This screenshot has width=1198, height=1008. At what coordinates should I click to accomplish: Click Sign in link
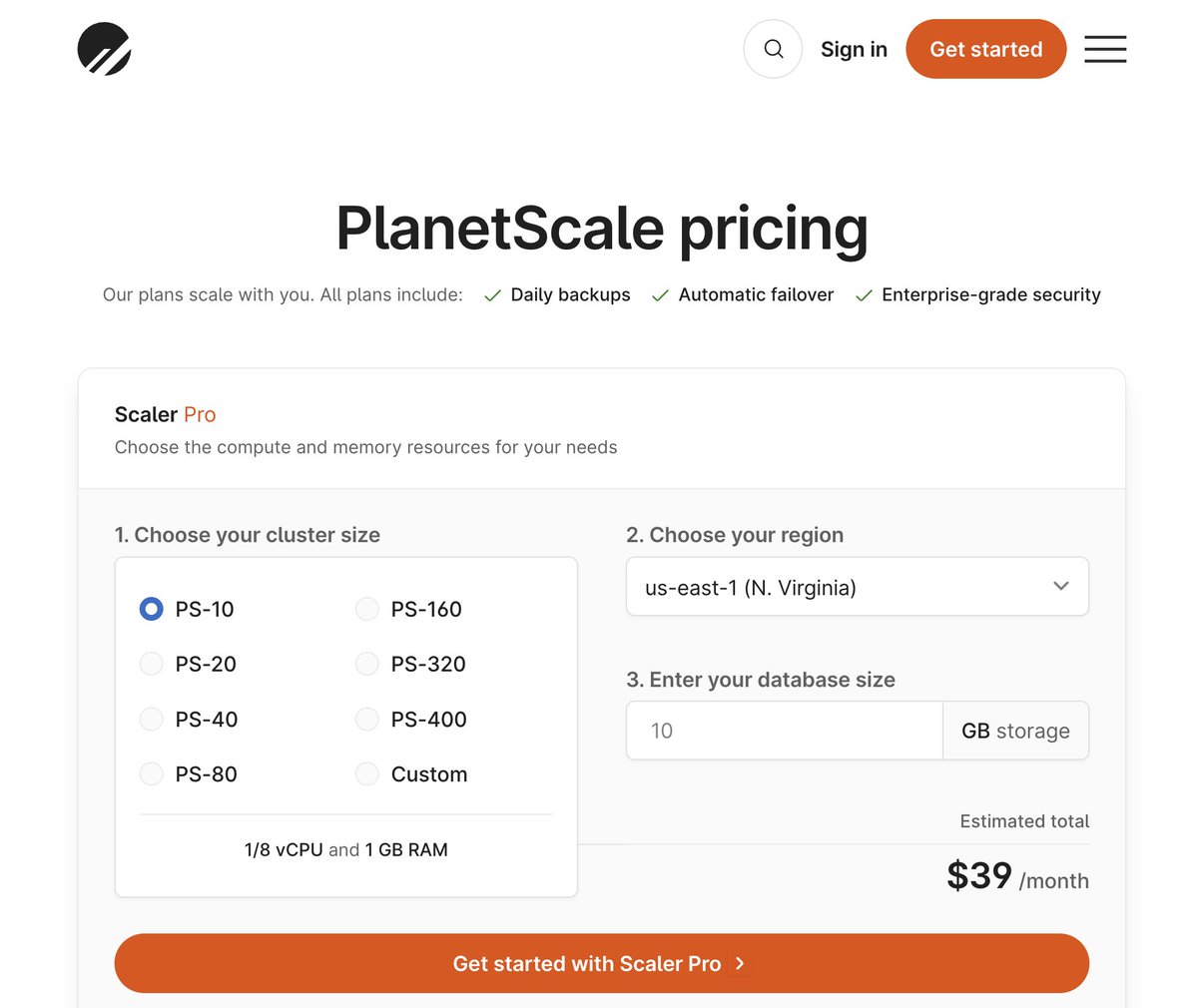point(854,49)
